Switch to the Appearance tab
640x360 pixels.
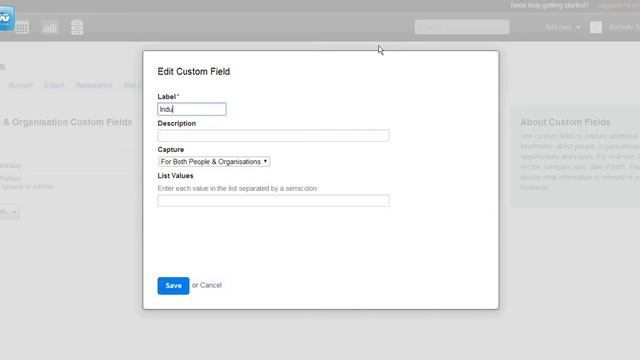click(x=93, y=85)
